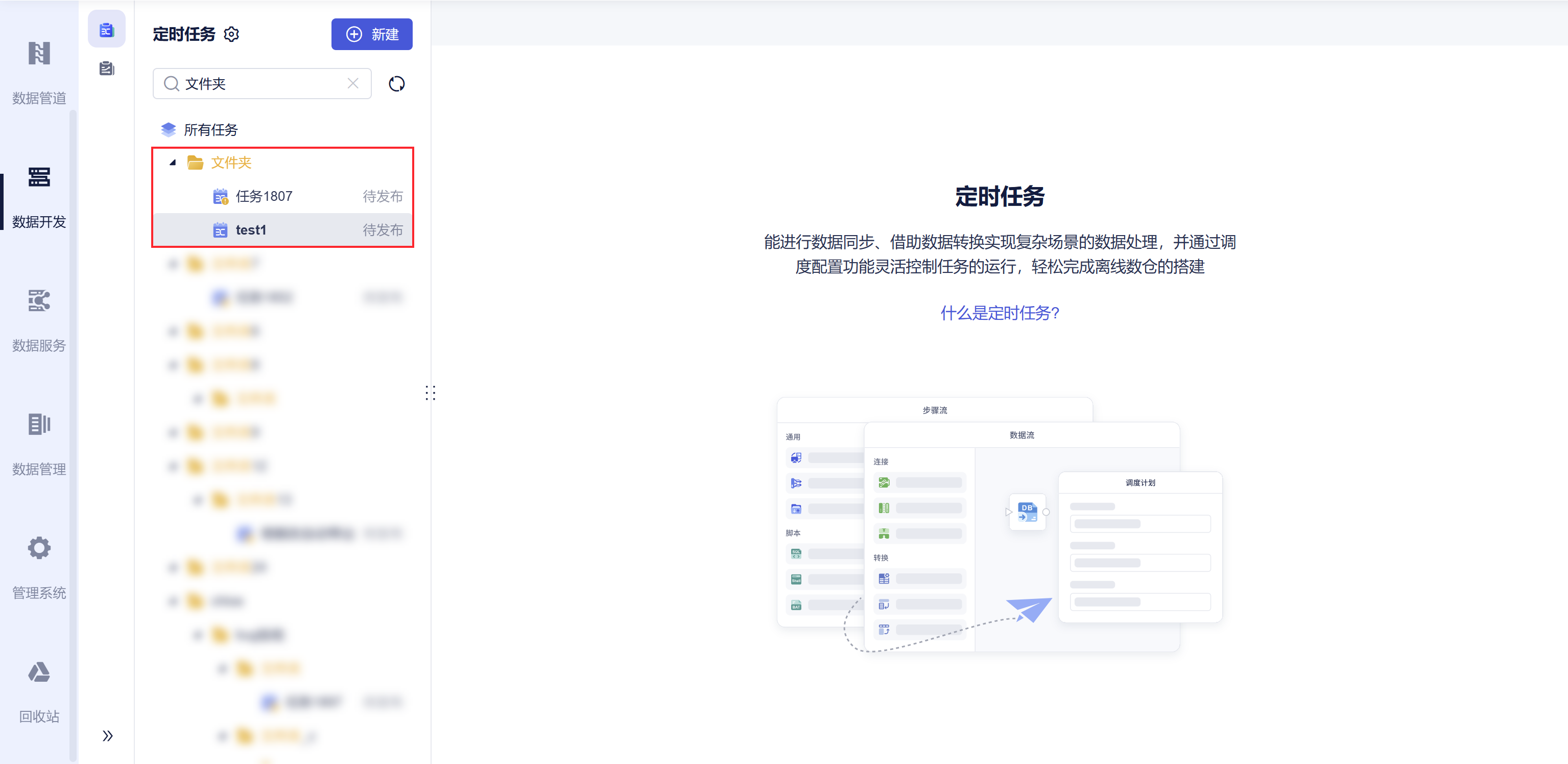Screen dimensions: 1568x764
Task: Switch to the second task-type tab icon
Action: coord(107,69)
